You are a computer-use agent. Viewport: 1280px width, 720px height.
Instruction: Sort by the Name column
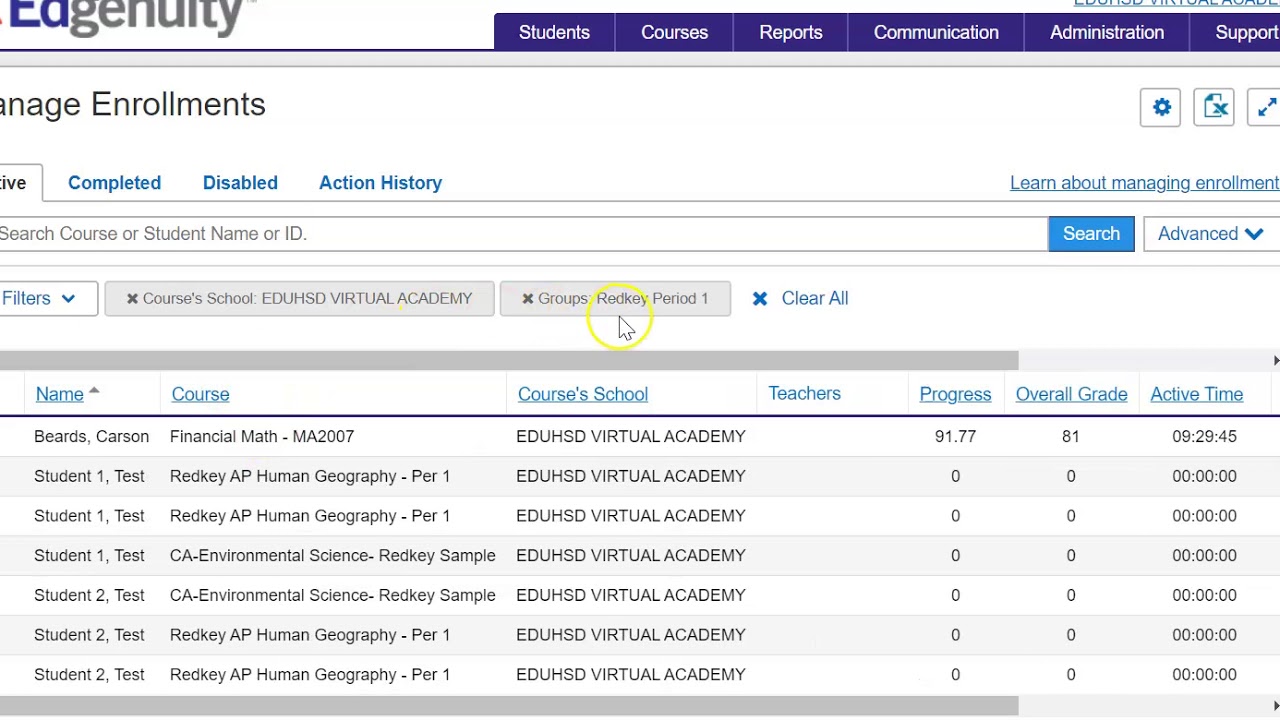coord(60,394)
